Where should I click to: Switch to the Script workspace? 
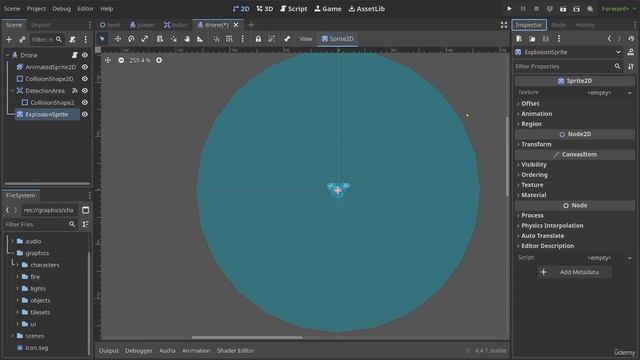294,9
